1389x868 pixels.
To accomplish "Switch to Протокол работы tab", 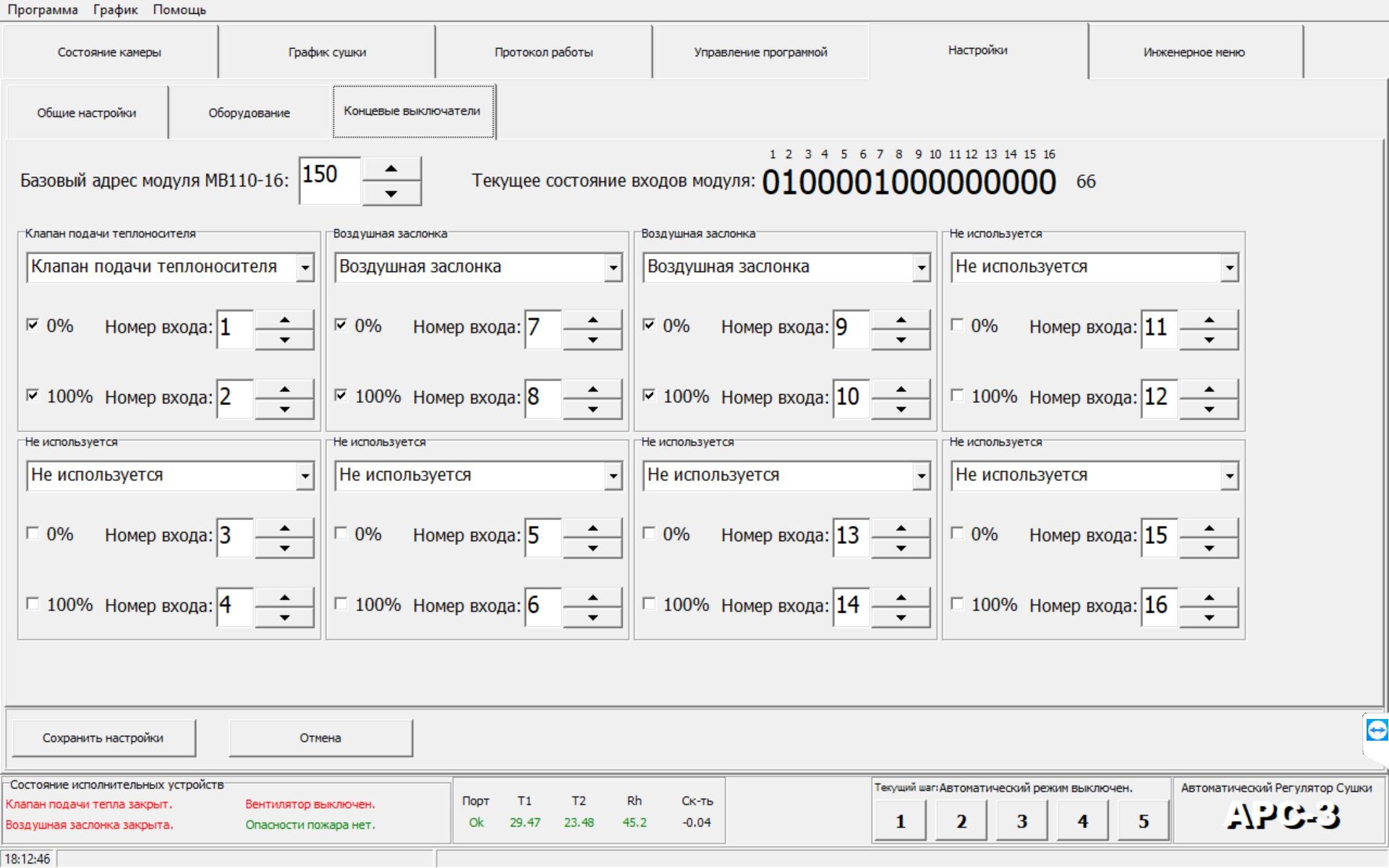I will [x=544, y=52].
